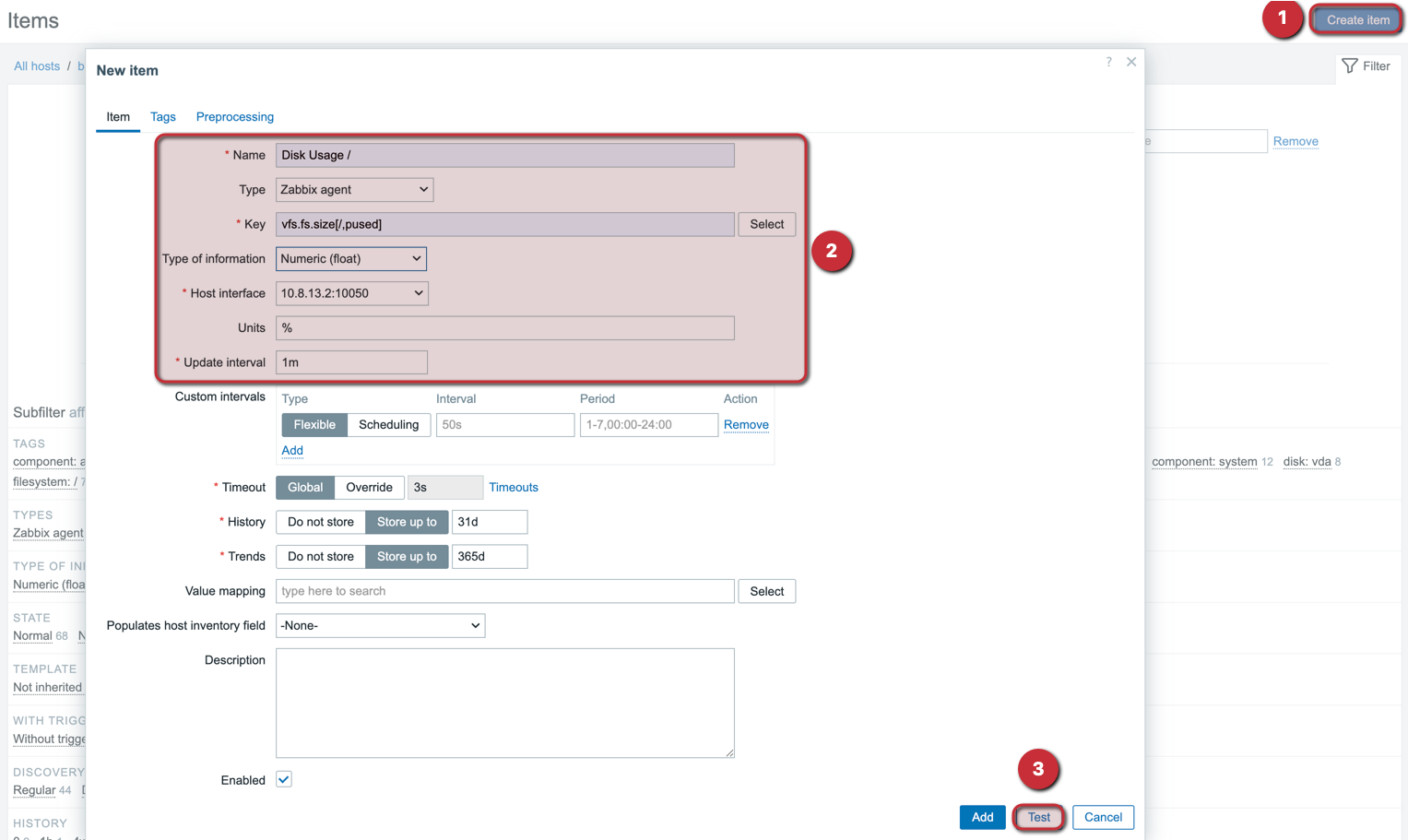Click the Update interval field
Viewport: 1408px width, 840px height.
351,362
